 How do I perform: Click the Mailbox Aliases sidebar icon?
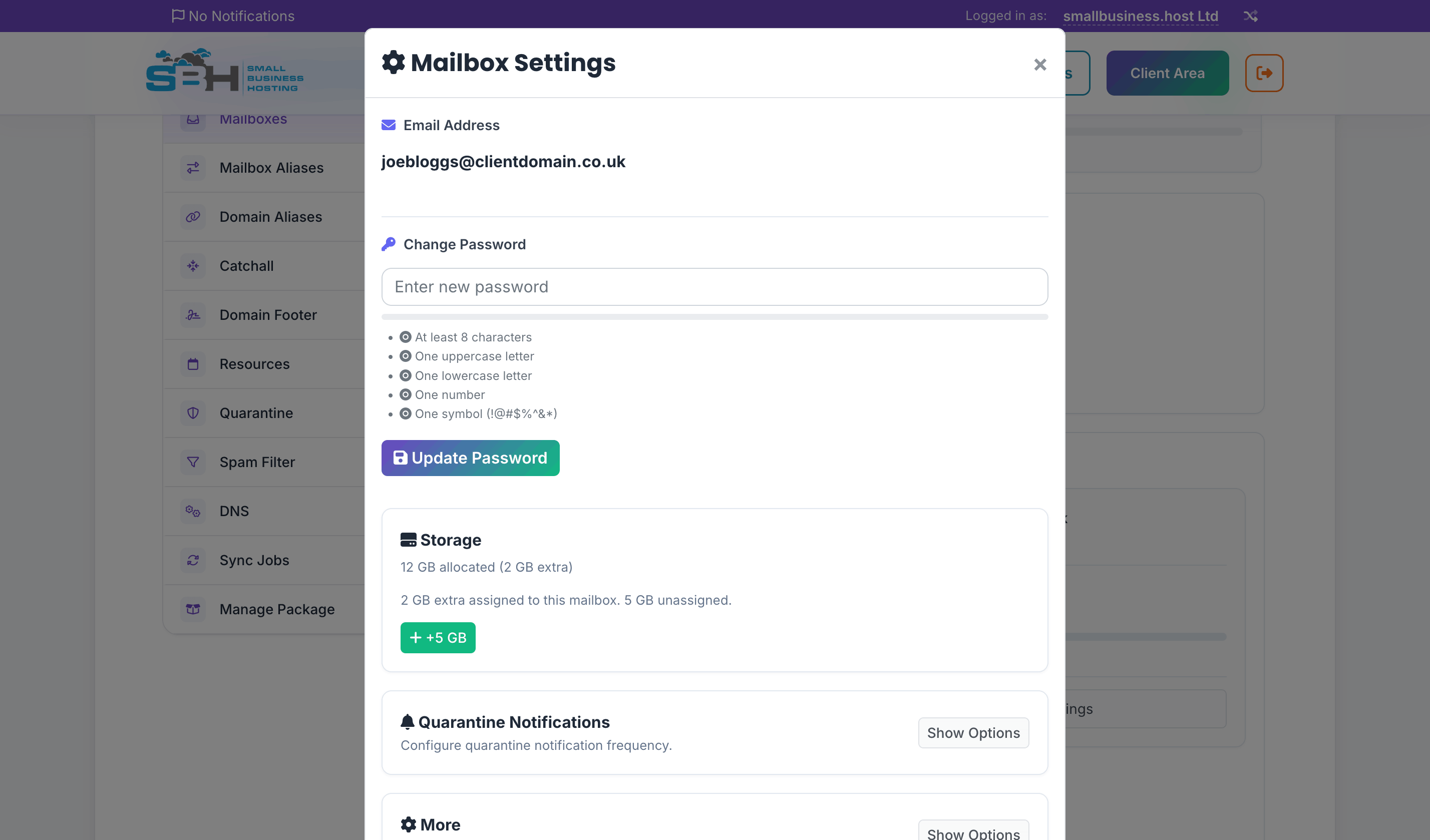pyautogui.click(x=193, y=168)
